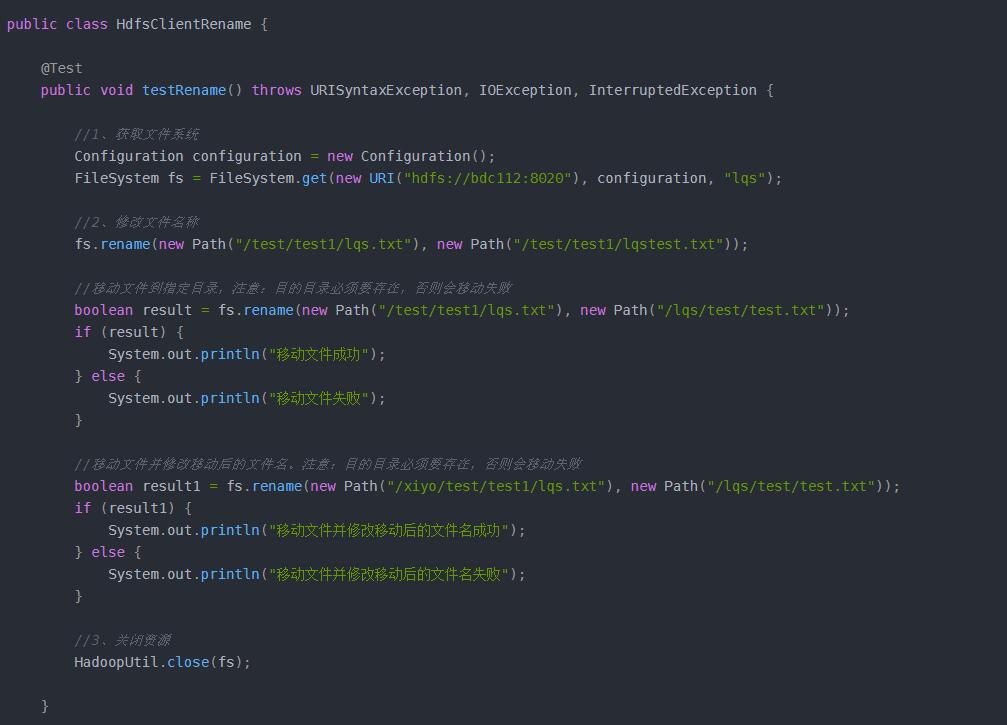Click the comment line starting with //2

click(137, 222)
